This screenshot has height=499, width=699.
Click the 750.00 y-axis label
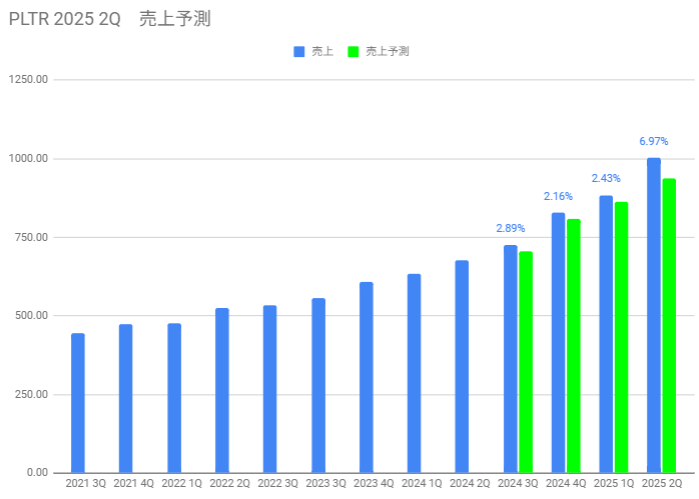pos(31,237)
